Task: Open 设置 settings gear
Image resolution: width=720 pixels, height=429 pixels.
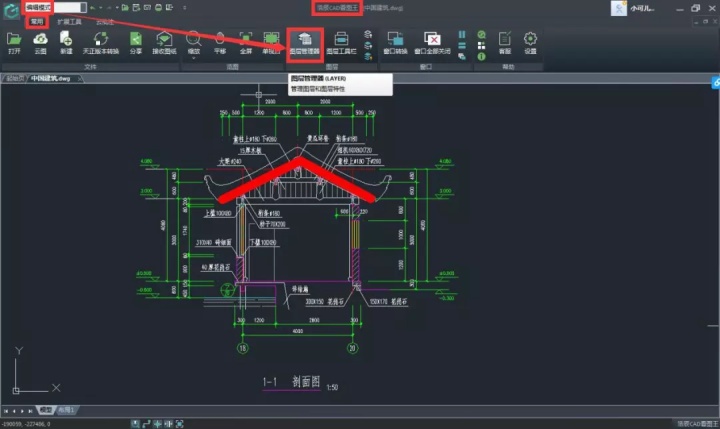Action: point(530,44)
